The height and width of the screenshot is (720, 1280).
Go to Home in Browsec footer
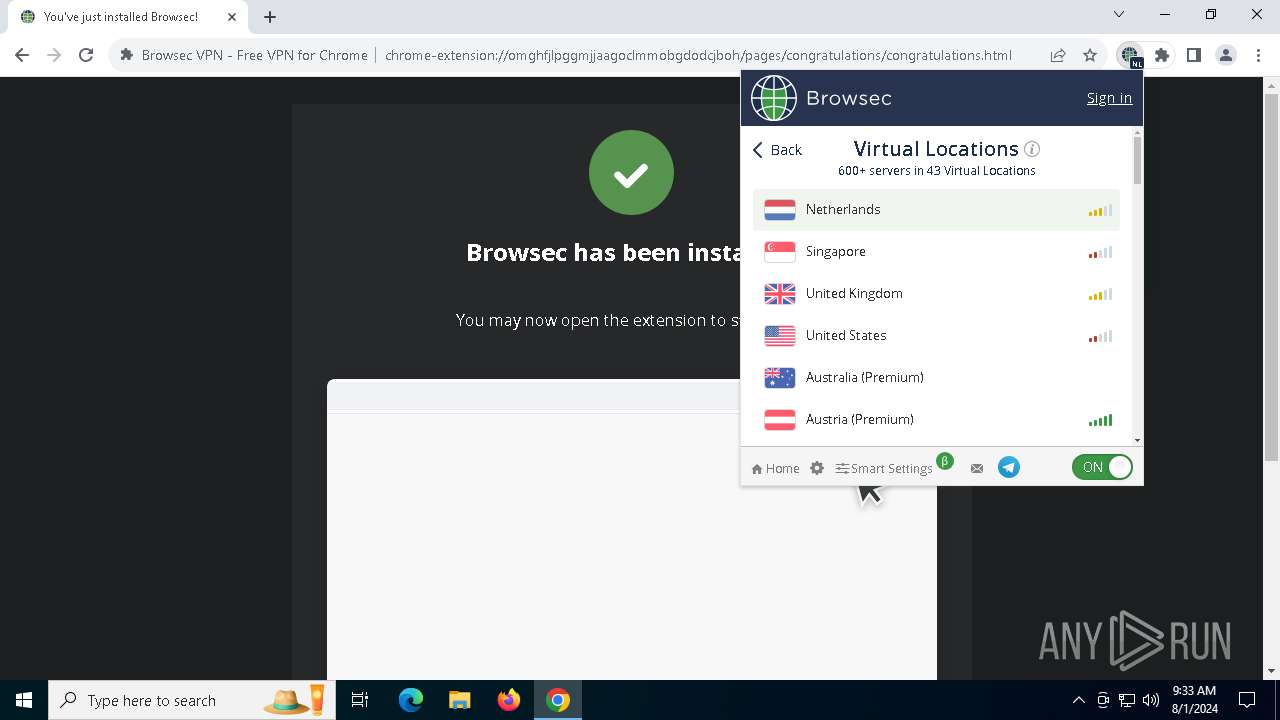(x=775, y=468)
